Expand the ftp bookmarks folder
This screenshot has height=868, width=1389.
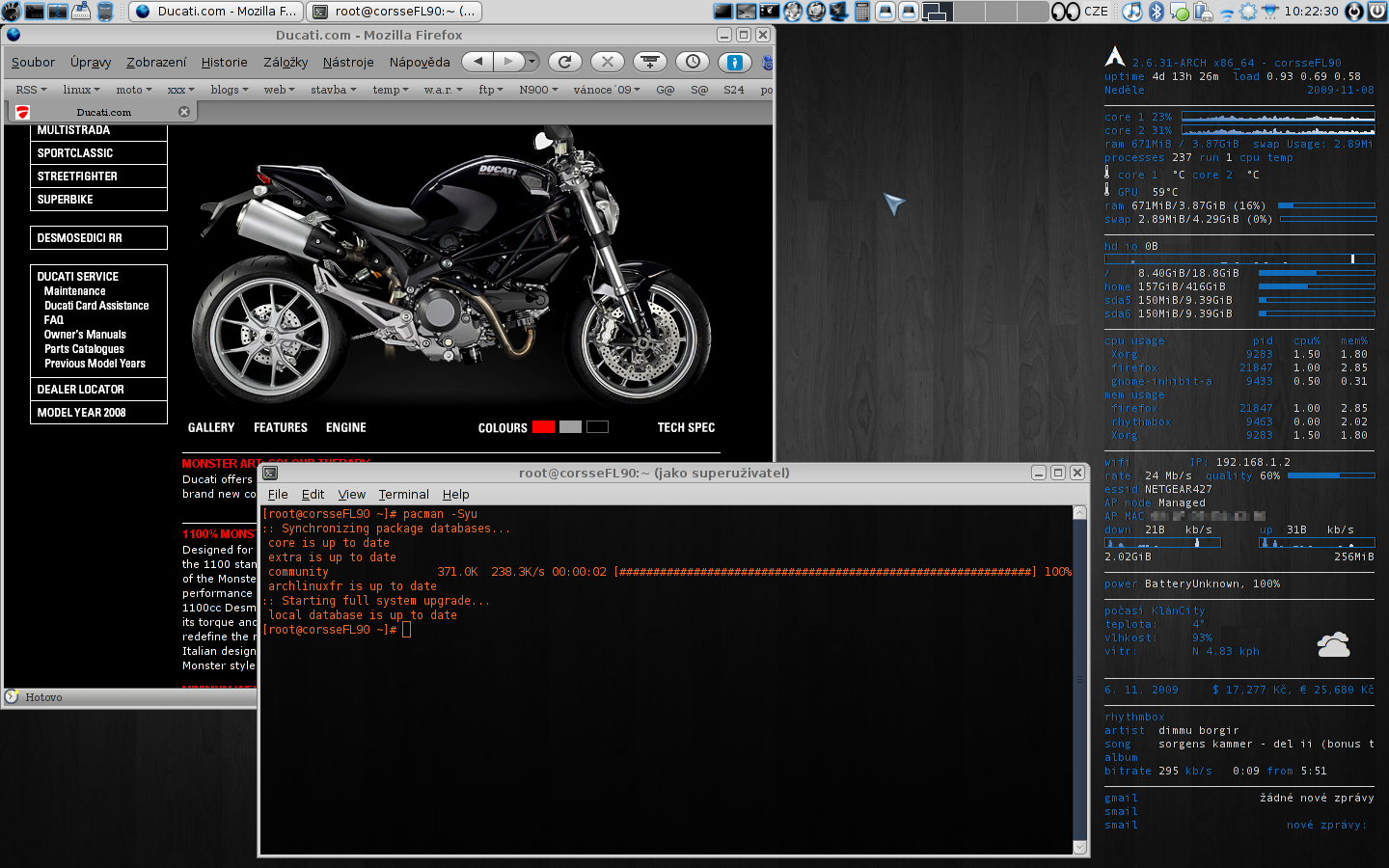point(491,90)
